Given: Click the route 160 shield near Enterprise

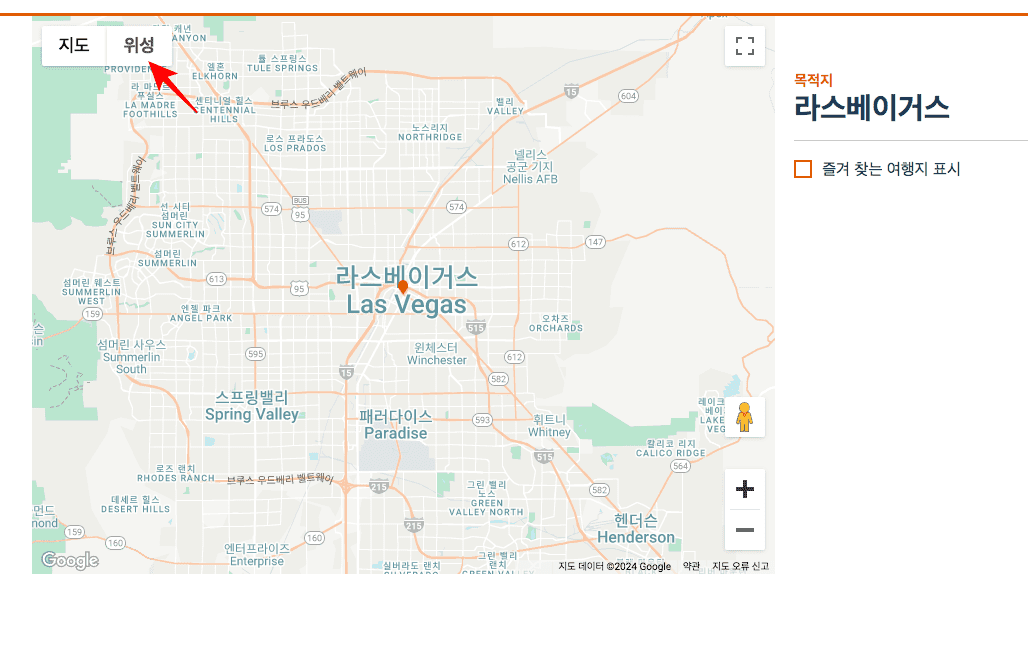Looking at the screenshot, I should pos(315,538).
